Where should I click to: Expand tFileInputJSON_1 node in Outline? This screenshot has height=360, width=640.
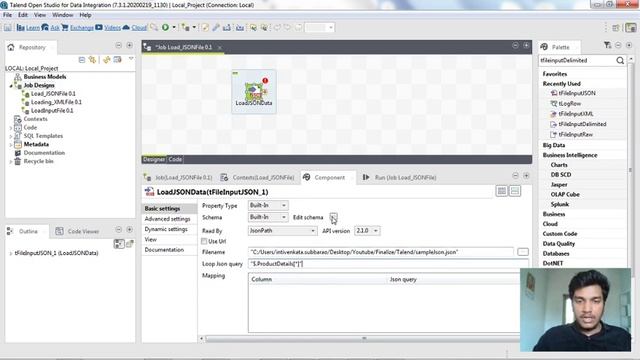[11, 253]
